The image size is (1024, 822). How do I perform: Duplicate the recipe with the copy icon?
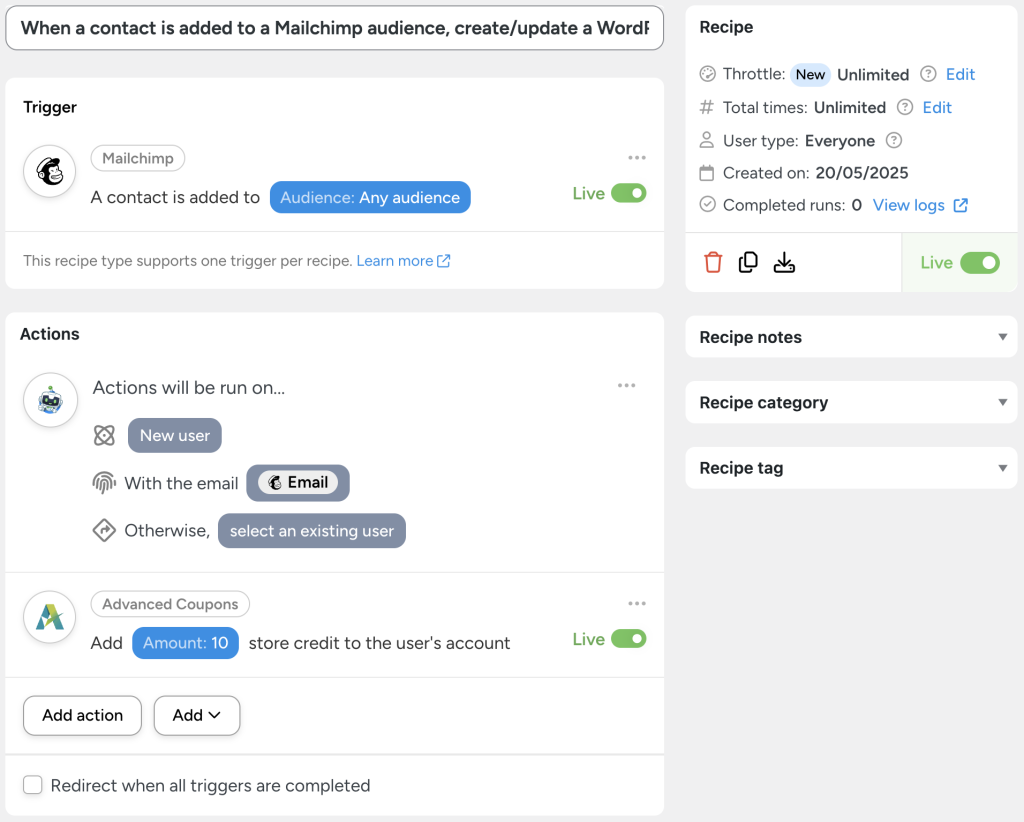tap(748, 262)
